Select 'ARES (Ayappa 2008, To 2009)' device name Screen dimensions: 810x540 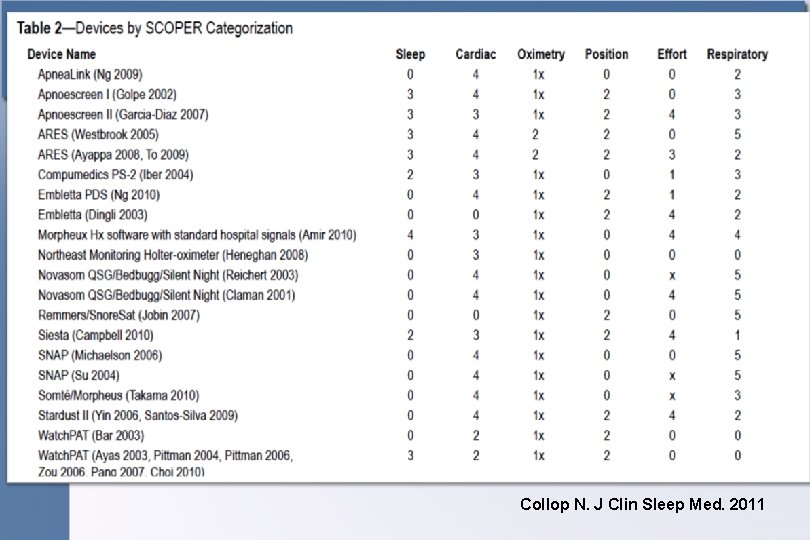(113, 155)
